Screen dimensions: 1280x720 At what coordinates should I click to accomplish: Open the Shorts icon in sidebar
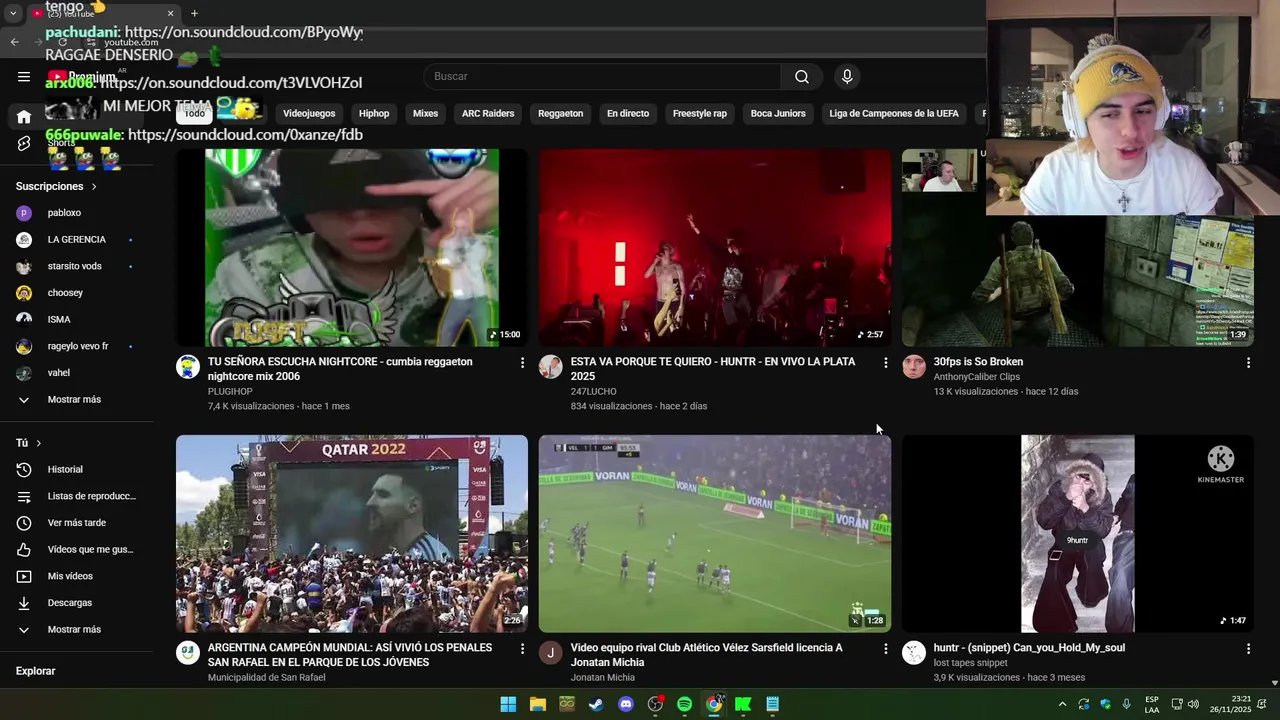24,144
